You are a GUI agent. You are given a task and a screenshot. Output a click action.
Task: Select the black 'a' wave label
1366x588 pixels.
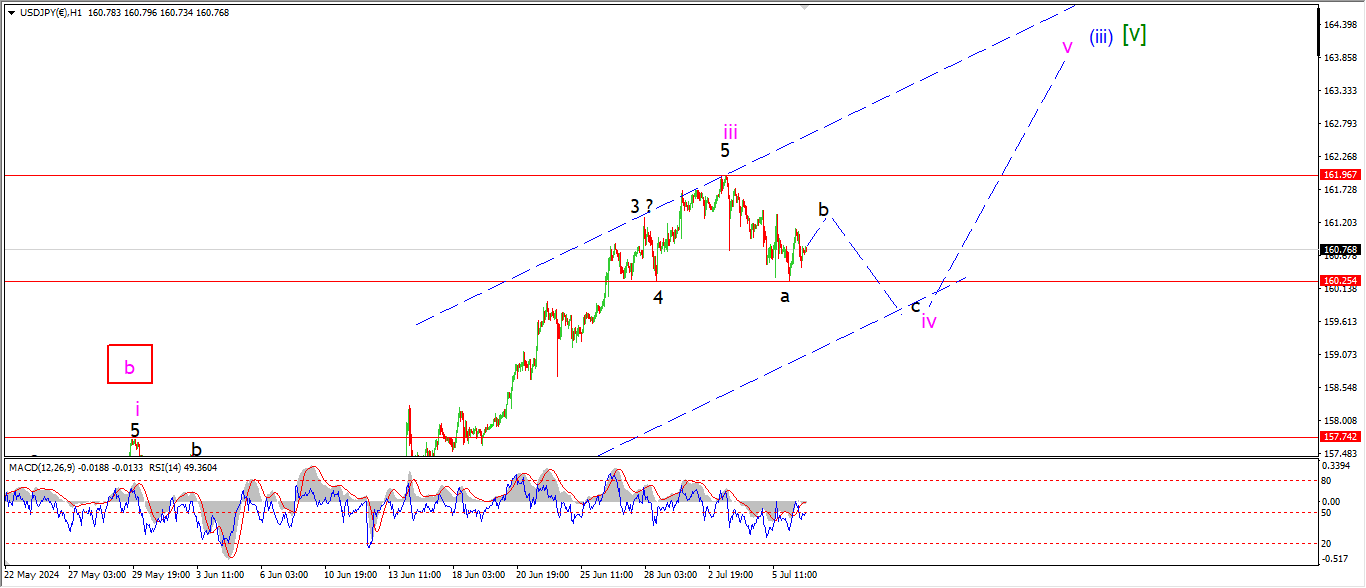click(x=785, y=296)
